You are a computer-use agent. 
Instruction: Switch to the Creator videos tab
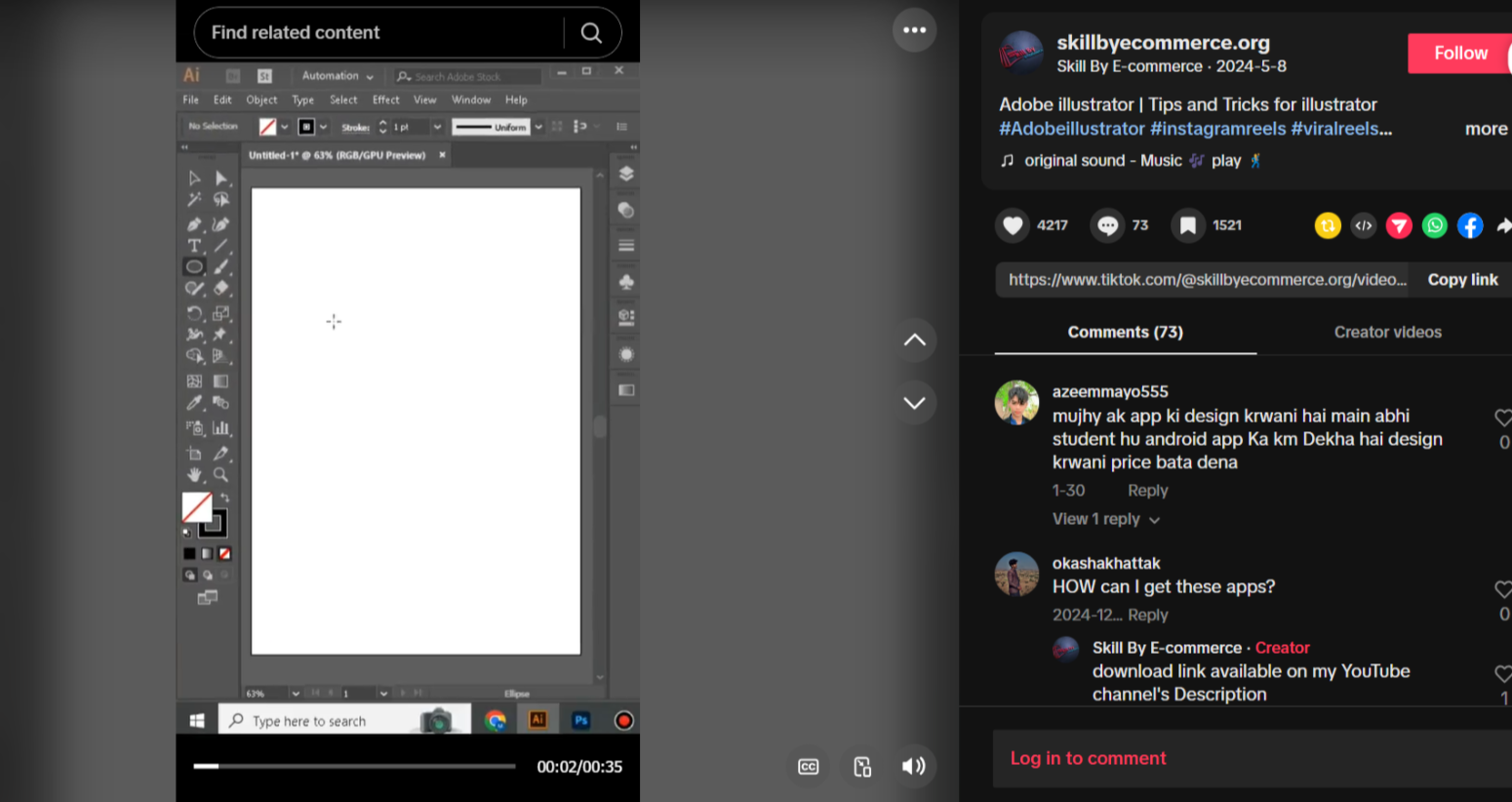coord(1388,332)
